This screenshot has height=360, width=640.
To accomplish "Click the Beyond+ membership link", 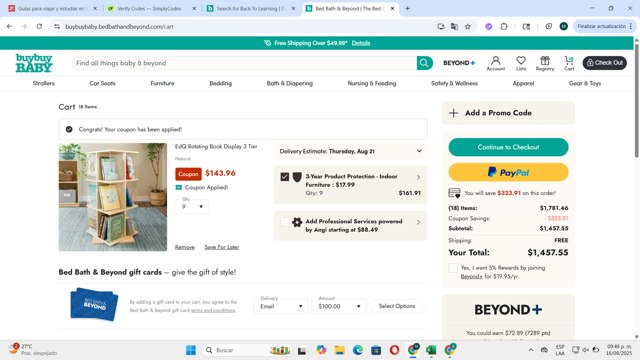I will (x=471, y=276).
